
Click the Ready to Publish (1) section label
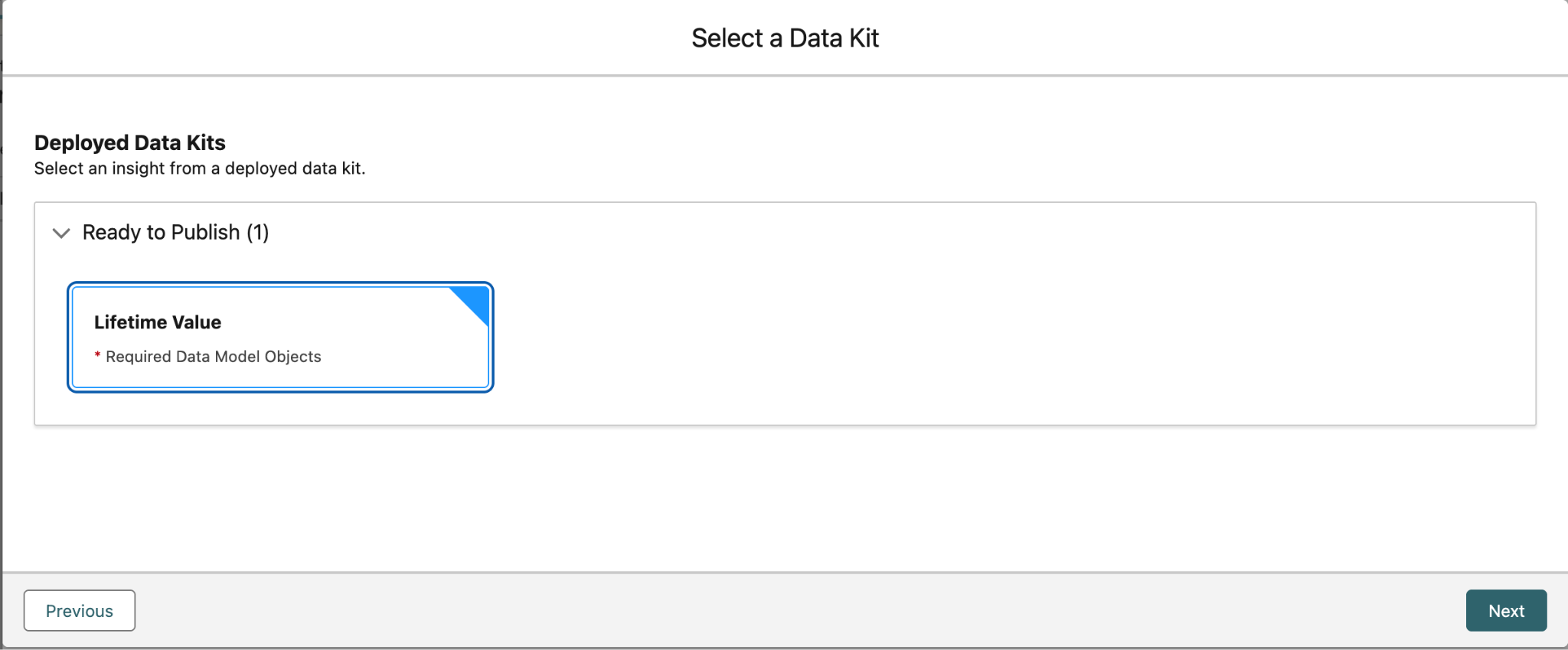point(175,233)
